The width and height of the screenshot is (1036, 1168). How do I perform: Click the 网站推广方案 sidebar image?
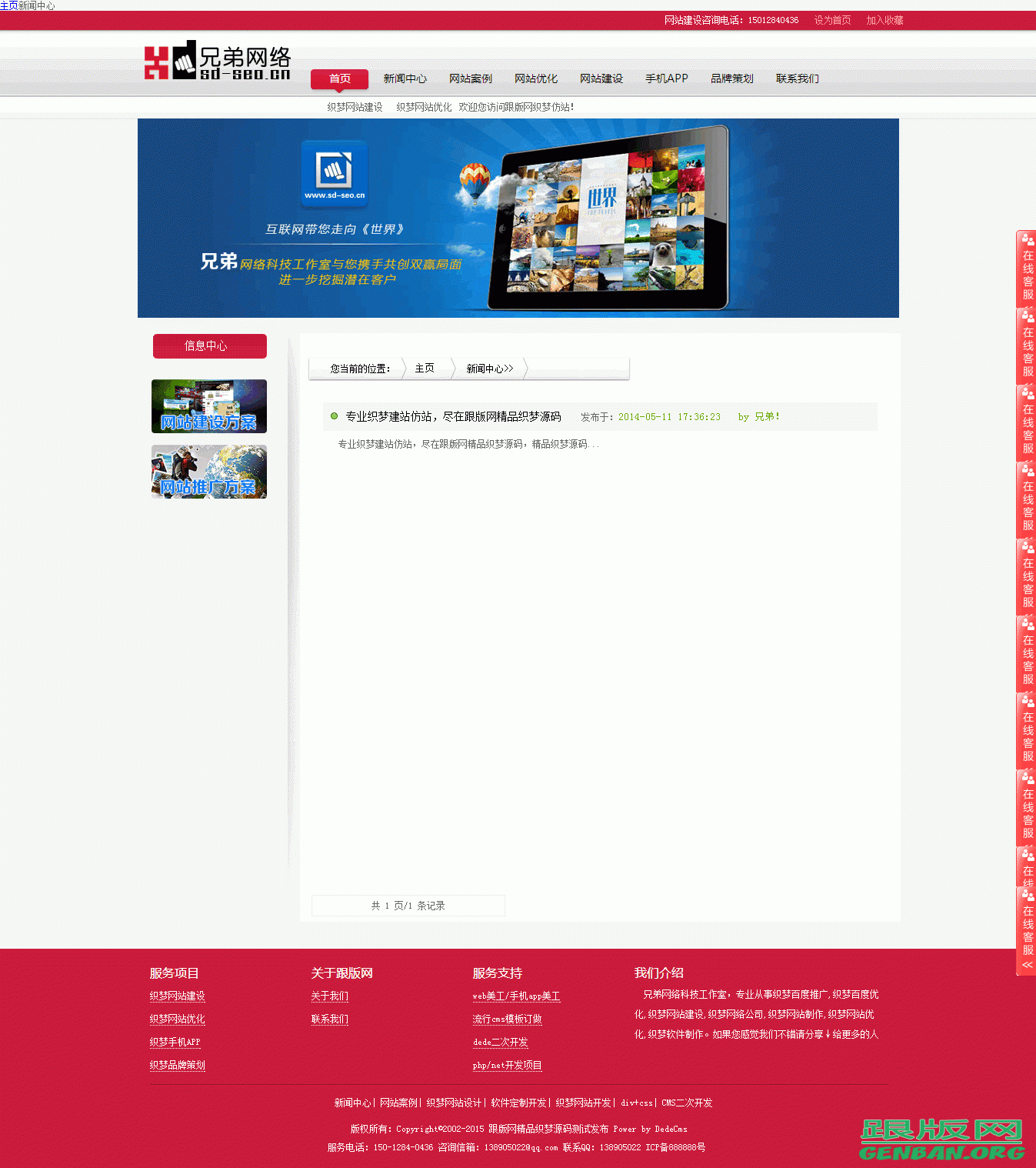click(x=208, y=472)
